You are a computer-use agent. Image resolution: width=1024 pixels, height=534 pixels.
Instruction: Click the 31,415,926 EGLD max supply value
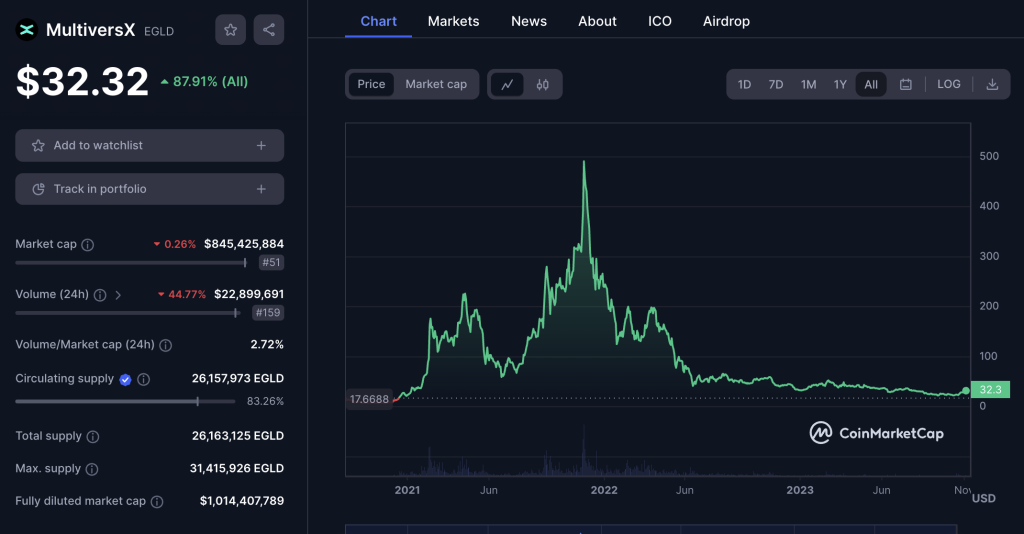click(236, 469)
